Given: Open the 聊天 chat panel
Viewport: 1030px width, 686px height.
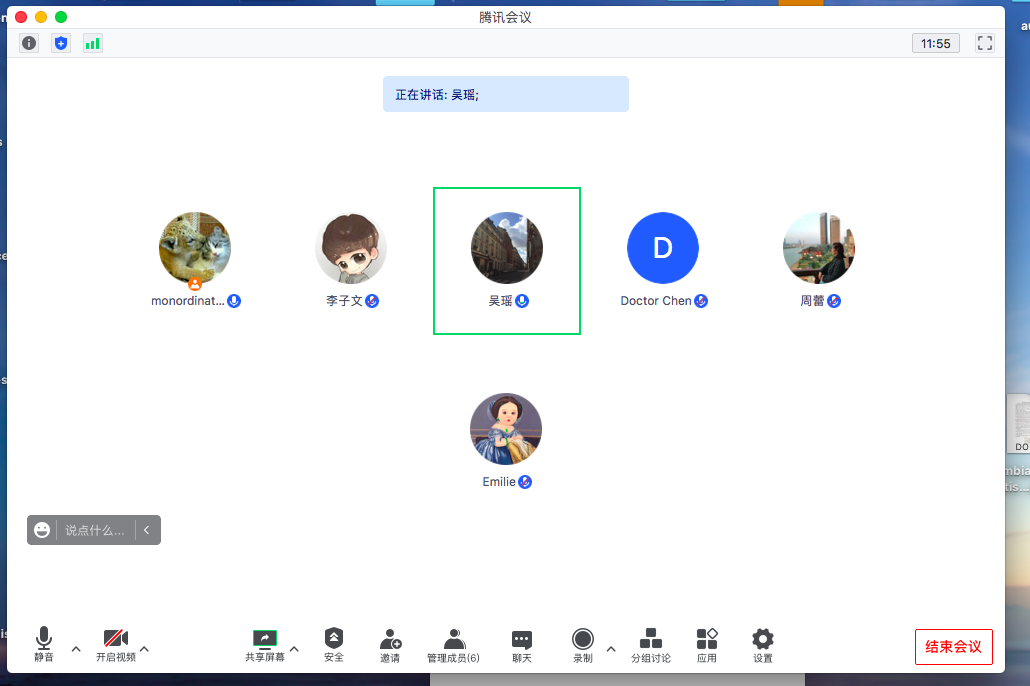Looking at the screenshot, I should pyautogui.click(x=522, y=645).
